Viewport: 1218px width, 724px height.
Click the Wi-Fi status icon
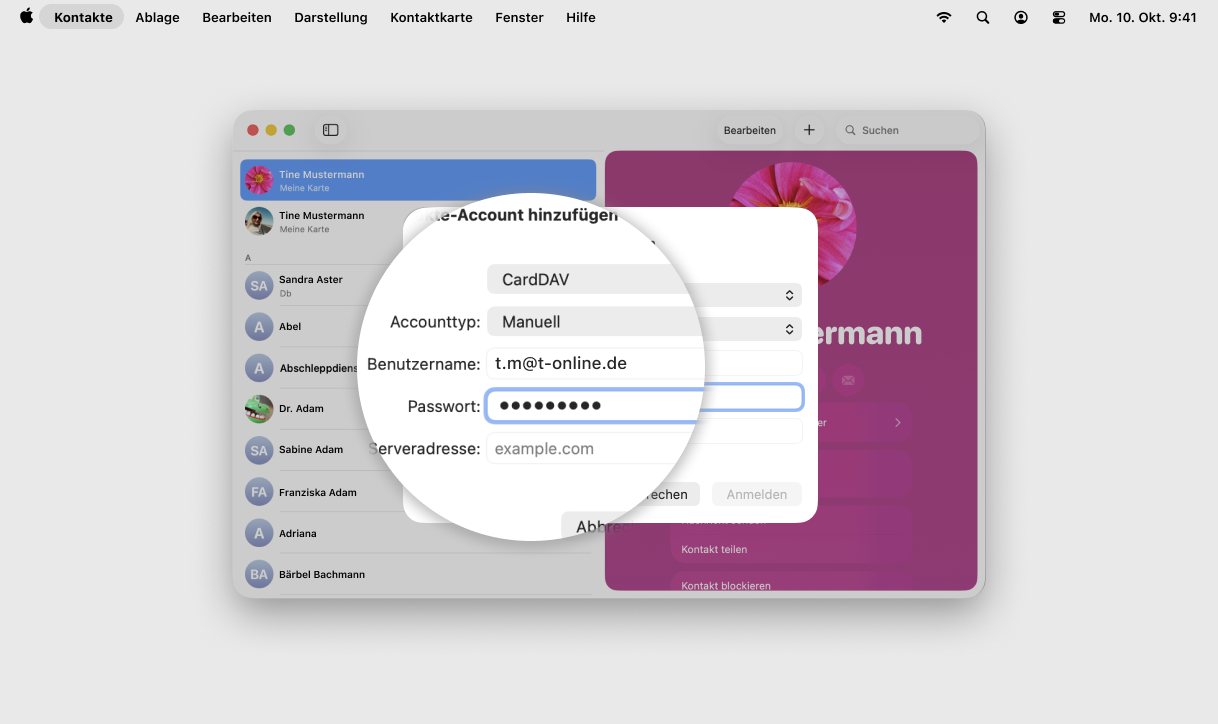pos(943,17)
